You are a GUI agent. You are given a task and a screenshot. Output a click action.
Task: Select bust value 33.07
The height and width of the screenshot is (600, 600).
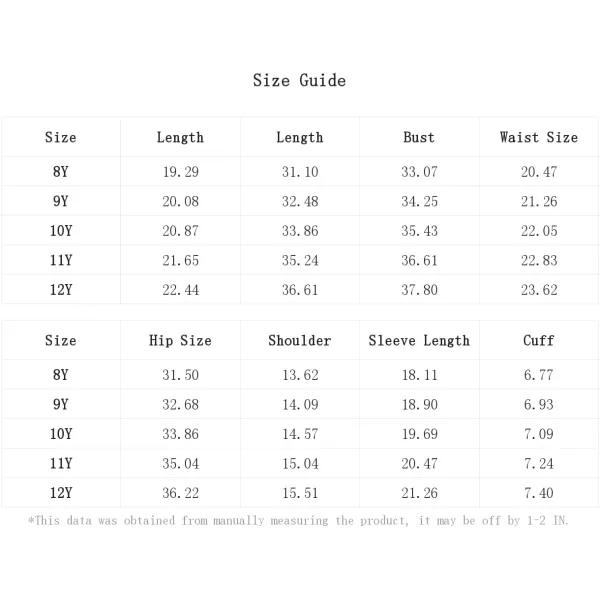pyautogui.click(x=419, y=171)
